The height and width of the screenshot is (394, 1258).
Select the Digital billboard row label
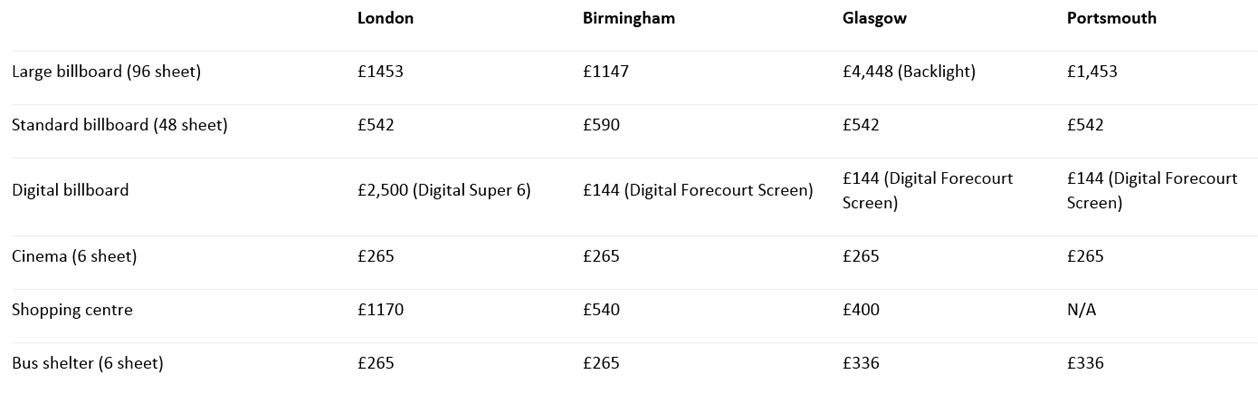(x=70, y=190)
